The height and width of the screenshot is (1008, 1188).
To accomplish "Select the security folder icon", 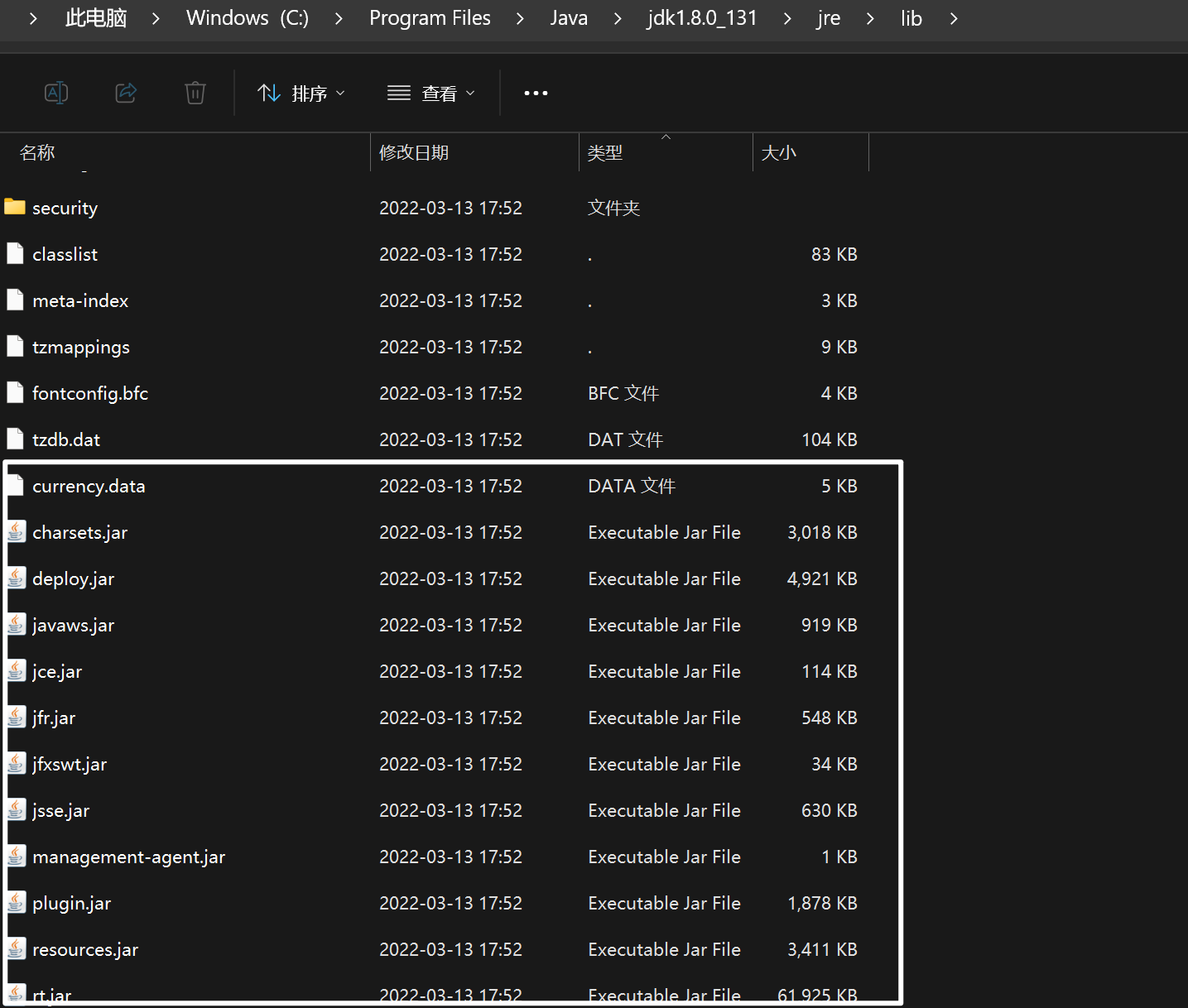I will 15,207.
